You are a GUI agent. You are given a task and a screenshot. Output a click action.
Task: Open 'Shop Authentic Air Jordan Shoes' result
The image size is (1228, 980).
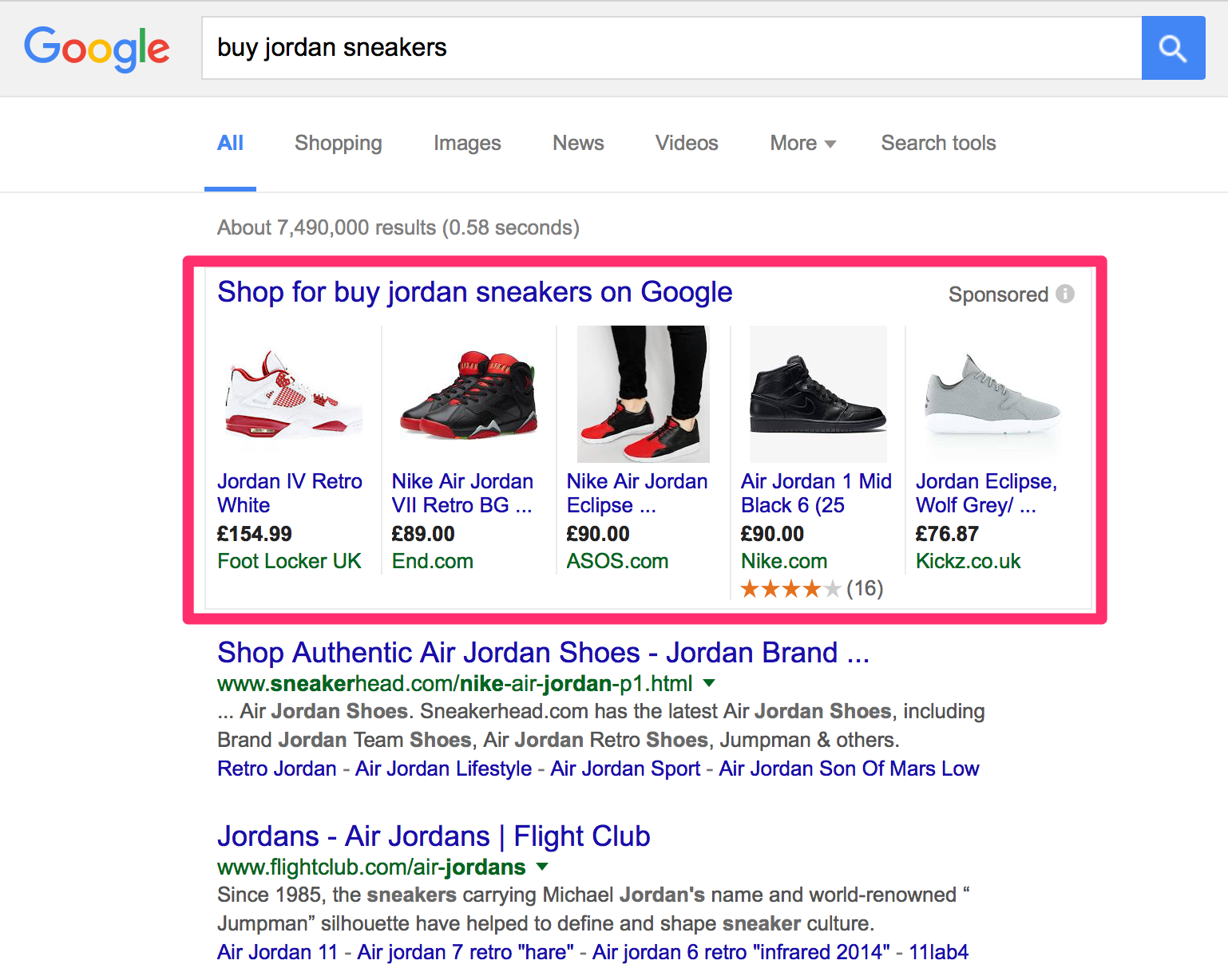click(543, 653)
